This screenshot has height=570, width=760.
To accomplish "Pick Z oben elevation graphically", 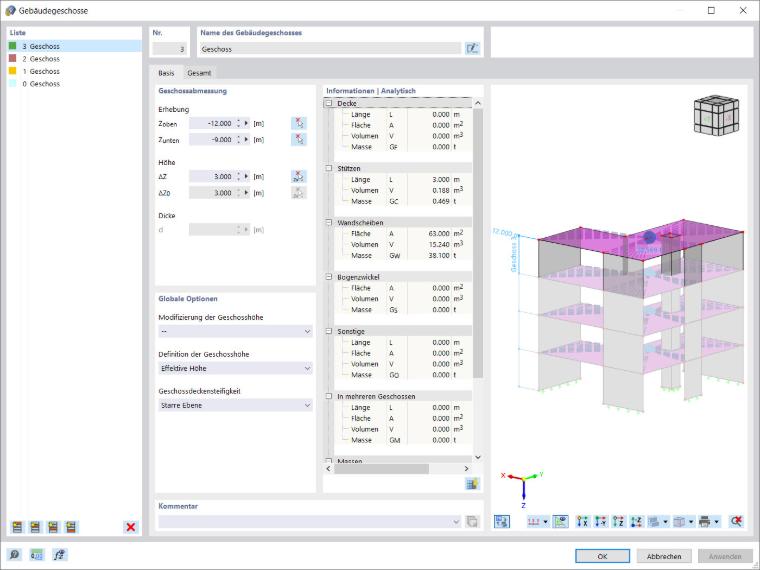I will [x=299, y=123].
